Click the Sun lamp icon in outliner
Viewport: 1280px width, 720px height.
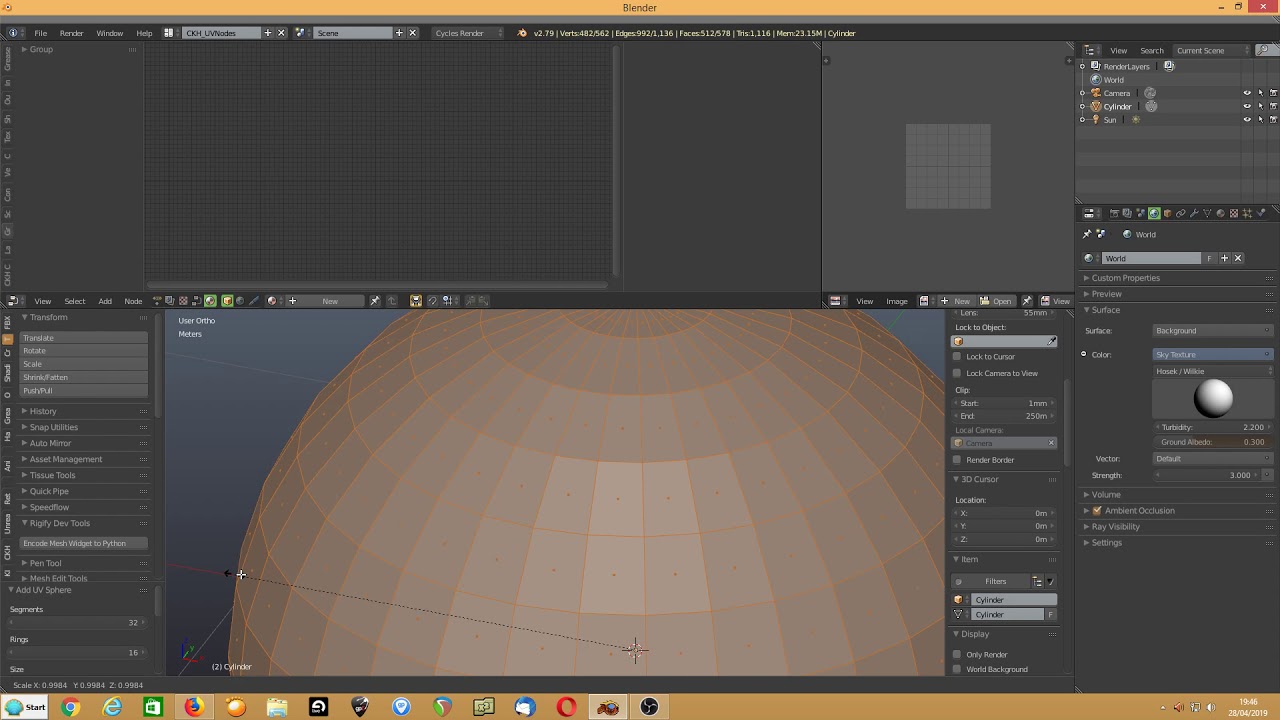(x=1096, y=120)
